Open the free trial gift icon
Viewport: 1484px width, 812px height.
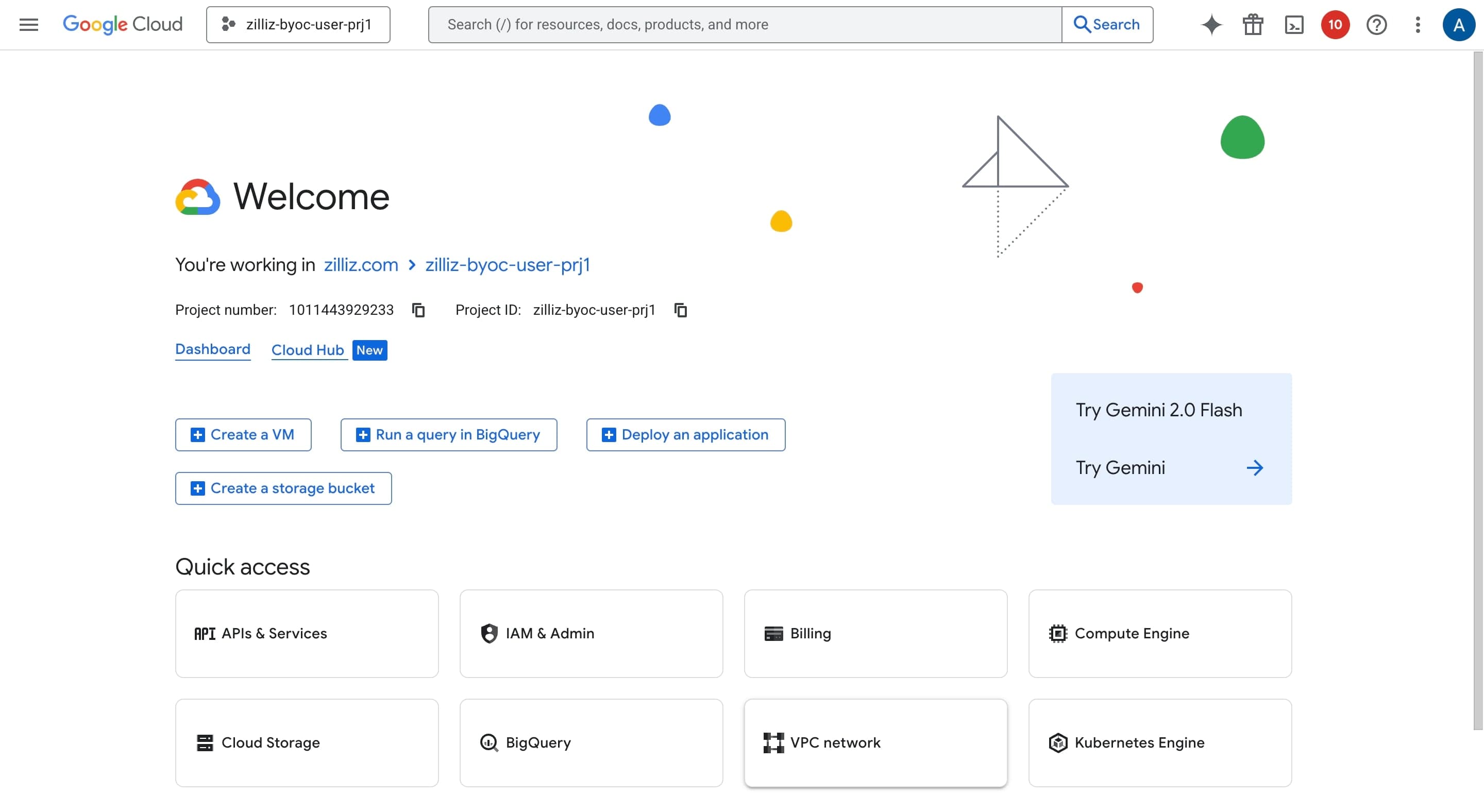pyautogui.click(x=1253, y=25)
